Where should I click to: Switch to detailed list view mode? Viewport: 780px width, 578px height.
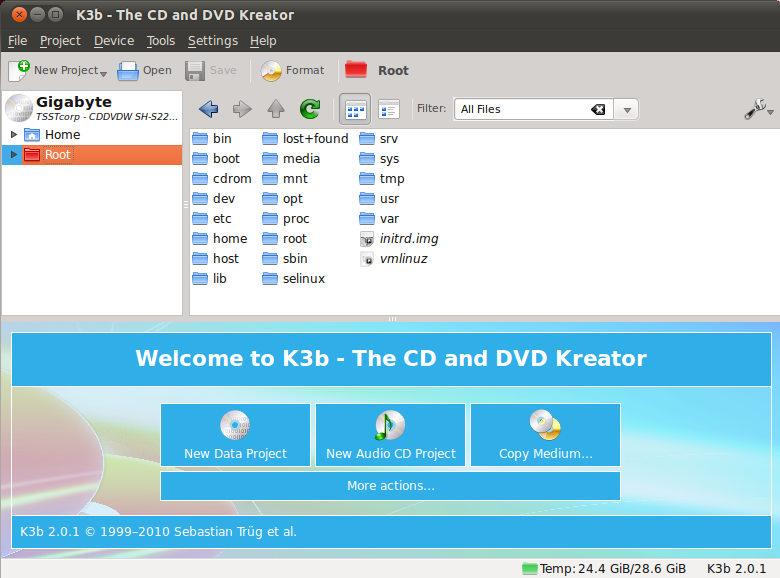pyautogui.click(x=389, y=109)
